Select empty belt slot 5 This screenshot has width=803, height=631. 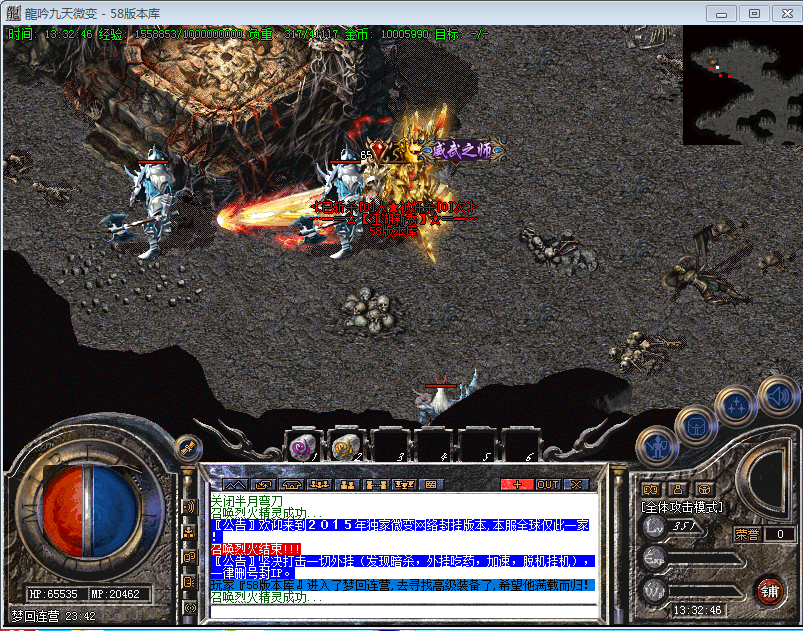pos(476,447)
